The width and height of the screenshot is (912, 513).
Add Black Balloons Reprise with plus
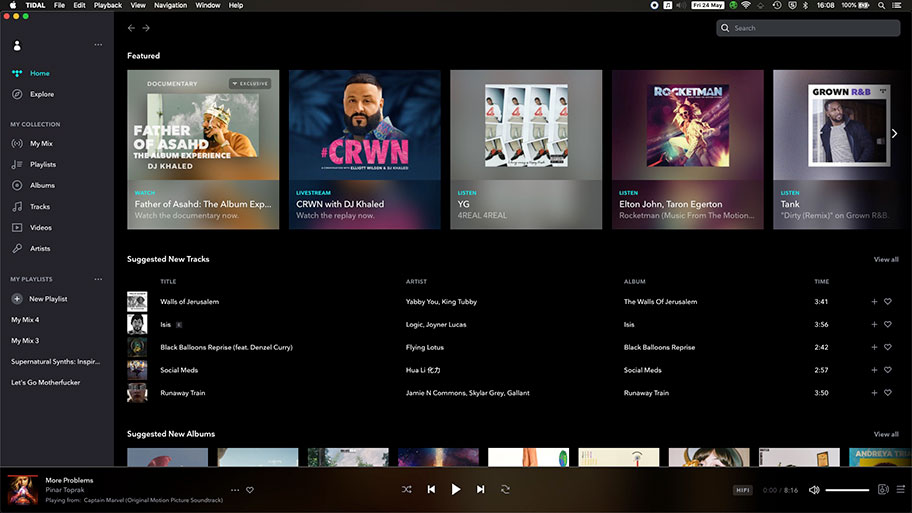point(874,347)
